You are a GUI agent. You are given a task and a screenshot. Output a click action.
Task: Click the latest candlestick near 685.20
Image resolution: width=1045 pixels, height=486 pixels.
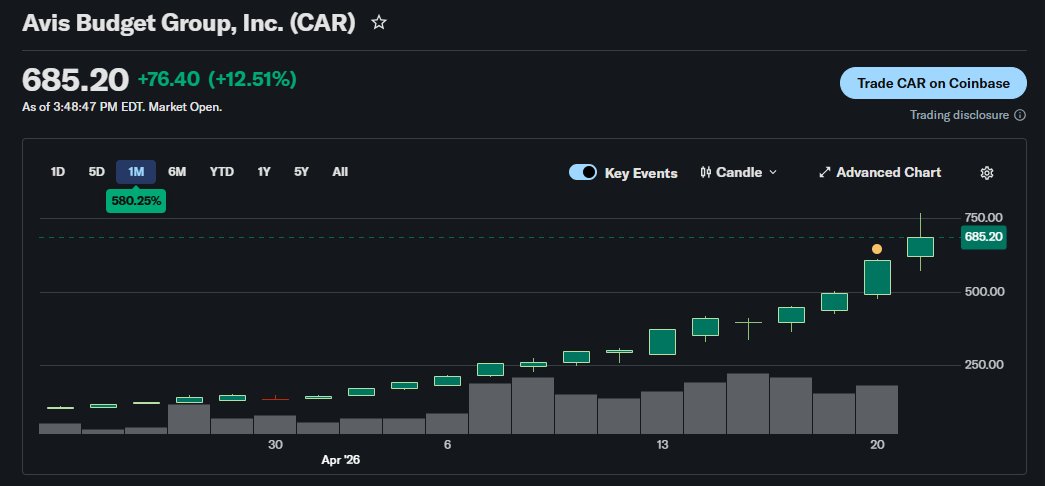[920, 247]
